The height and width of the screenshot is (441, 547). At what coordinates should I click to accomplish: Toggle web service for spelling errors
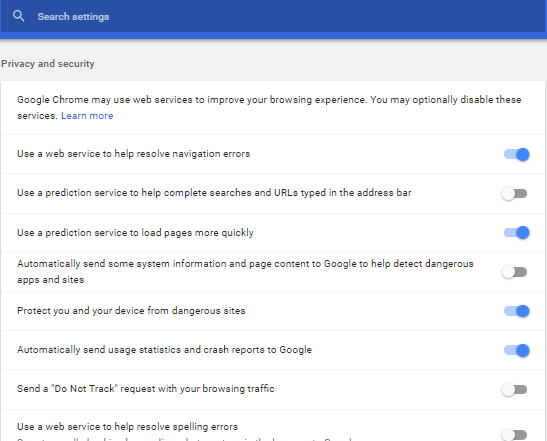coord(514,435)
